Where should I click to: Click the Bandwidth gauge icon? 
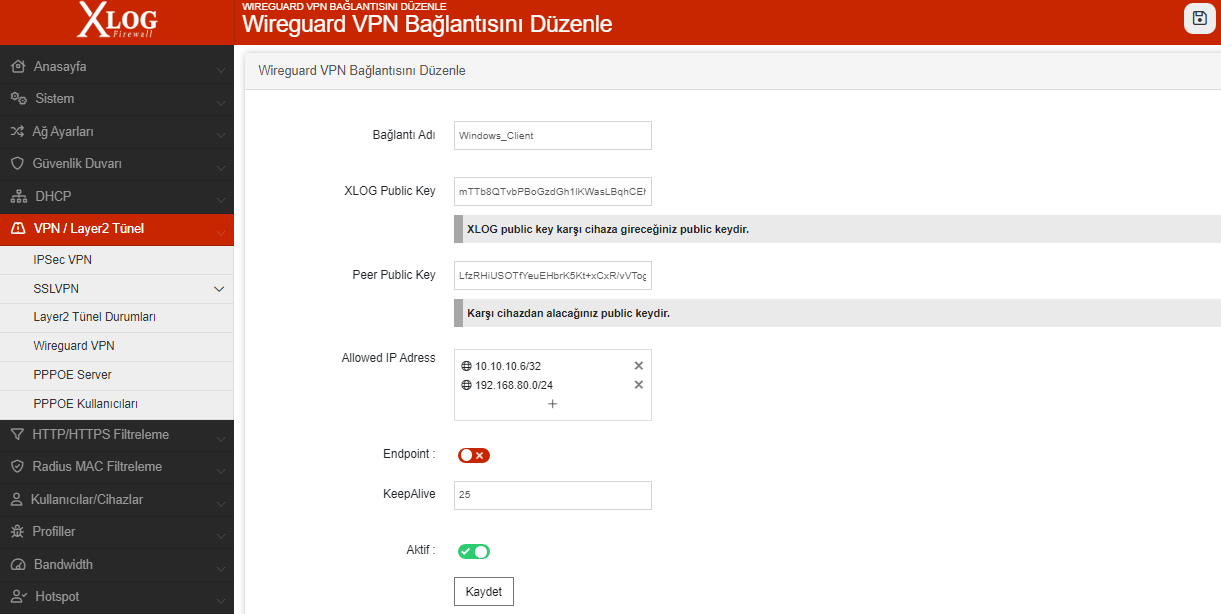click(17, 564)
